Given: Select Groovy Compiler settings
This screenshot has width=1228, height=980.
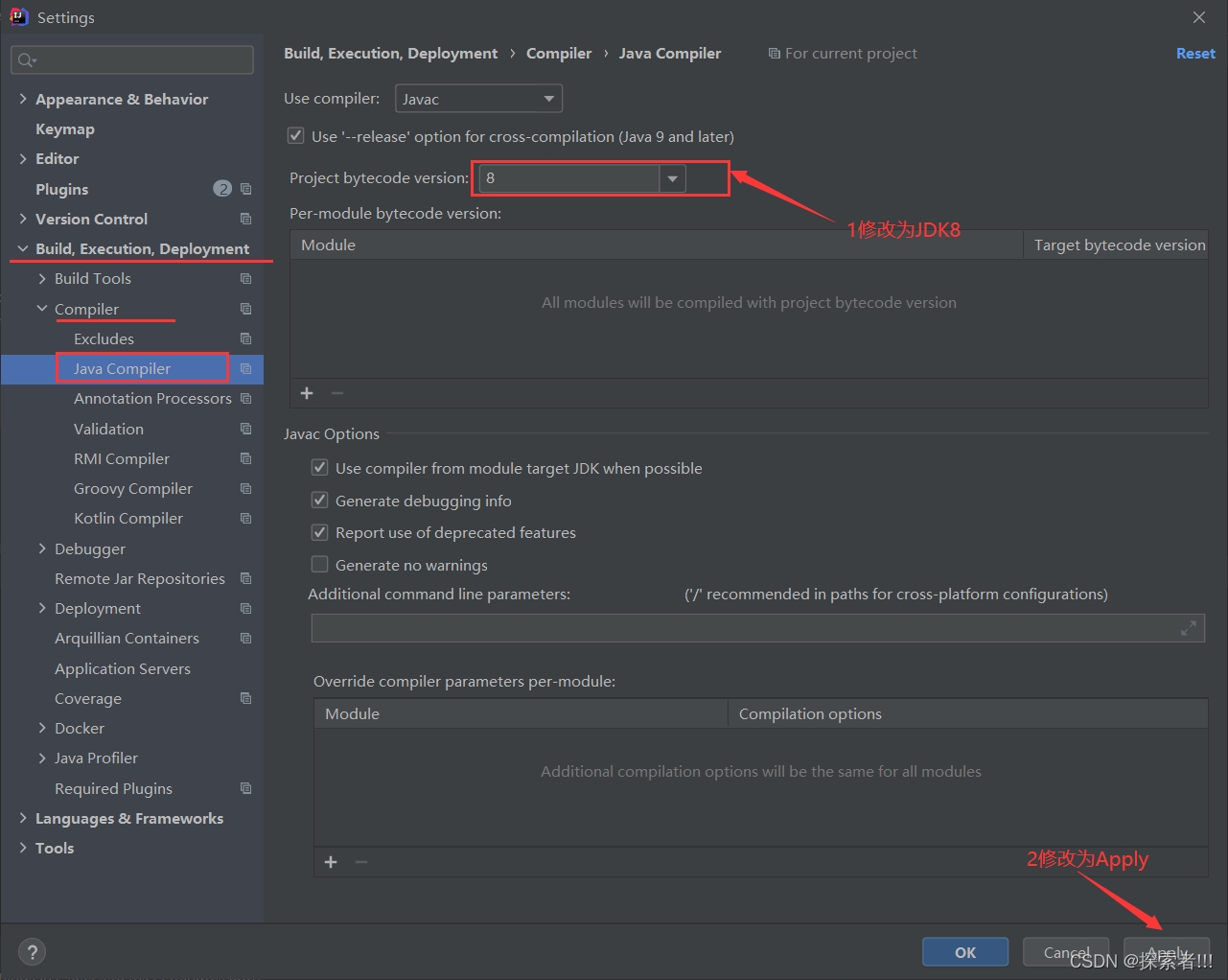Looking at the screenshot, I should [x=133, y=488].
